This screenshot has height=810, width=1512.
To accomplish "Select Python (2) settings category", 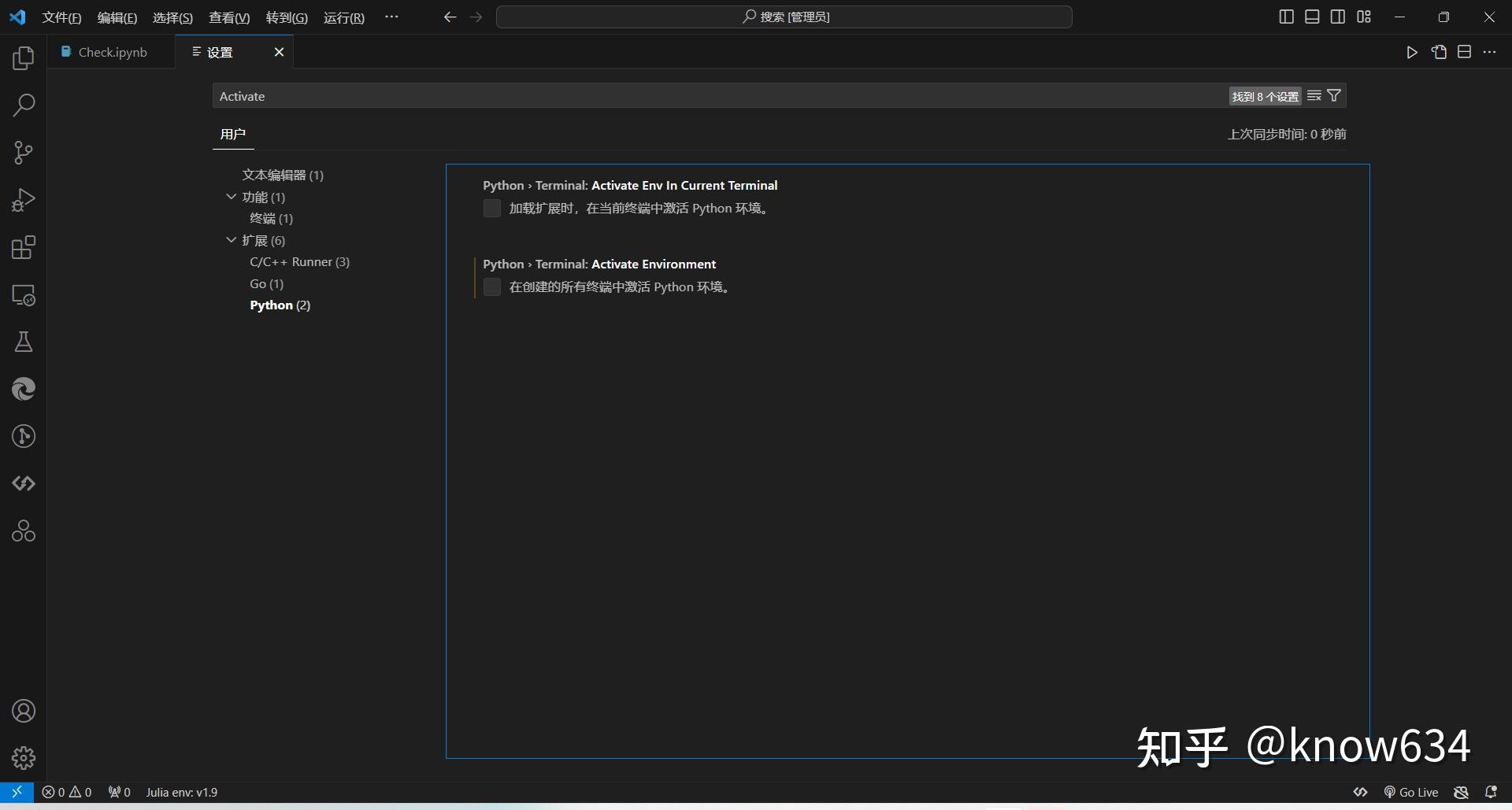I will (280, 305).
